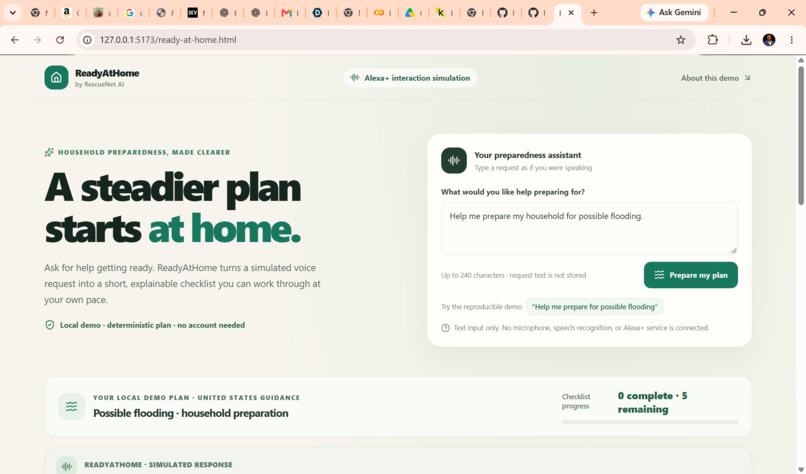
Task: View site information icon in address bar
Action: coord(87,40)
